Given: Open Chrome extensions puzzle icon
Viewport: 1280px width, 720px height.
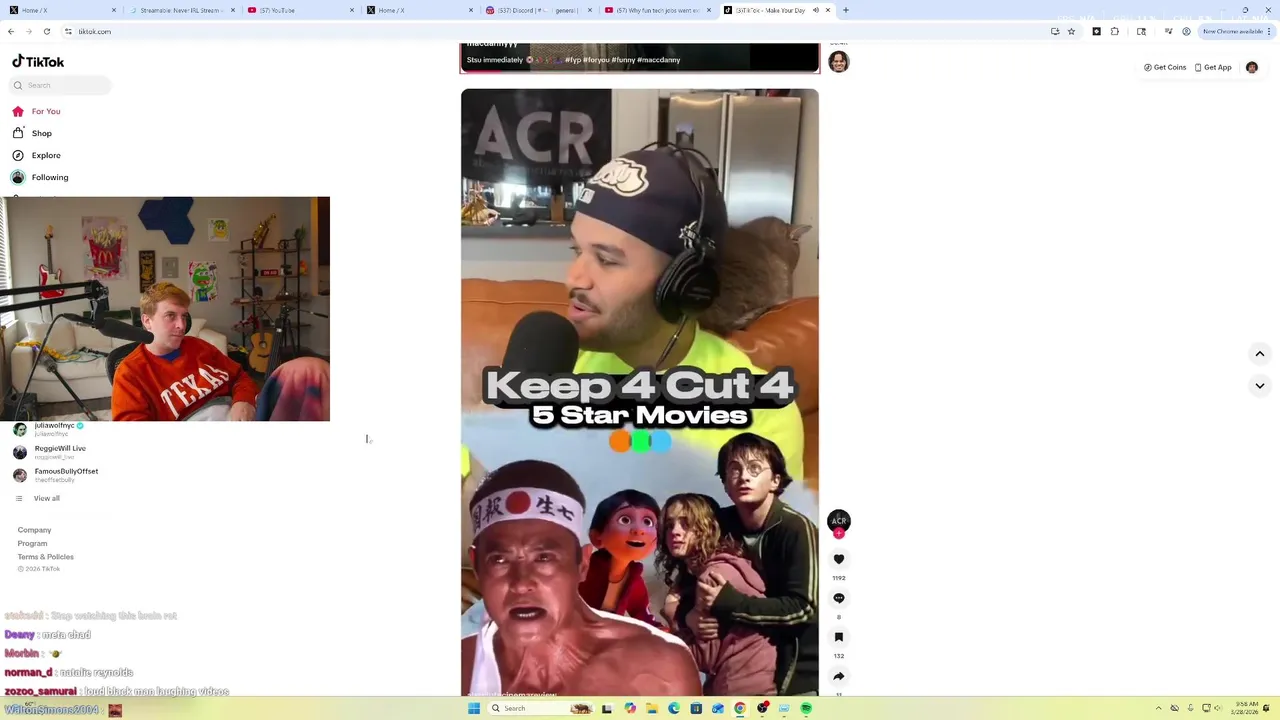Looking at the screenshot, I should pyautogui.click(x=1115, y=31).
